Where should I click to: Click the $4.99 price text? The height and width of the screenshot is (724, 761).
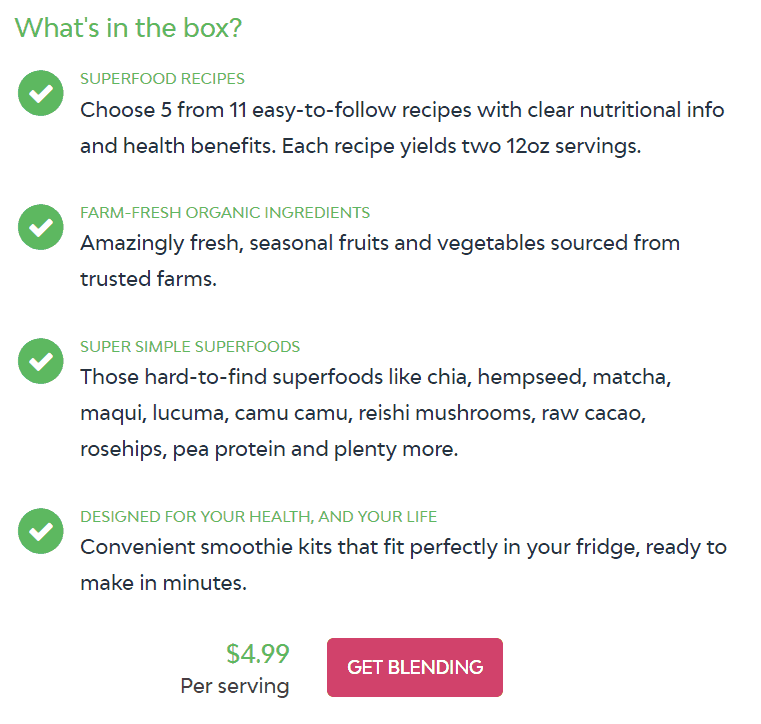point(258,654)
